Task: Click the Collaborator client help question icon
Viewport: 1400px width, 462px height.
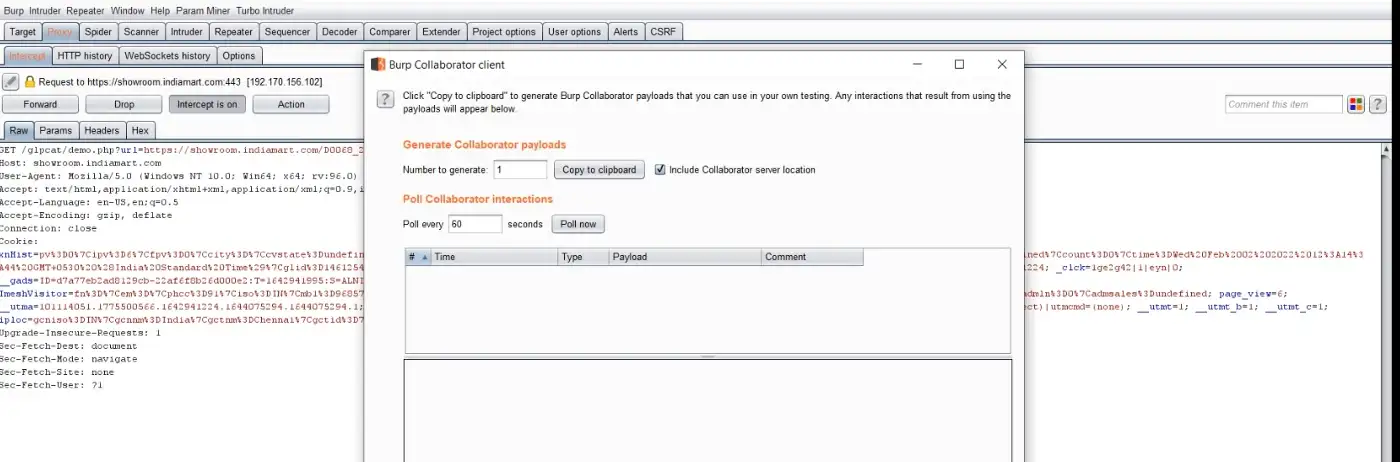Action: click(x=384, y=99)
